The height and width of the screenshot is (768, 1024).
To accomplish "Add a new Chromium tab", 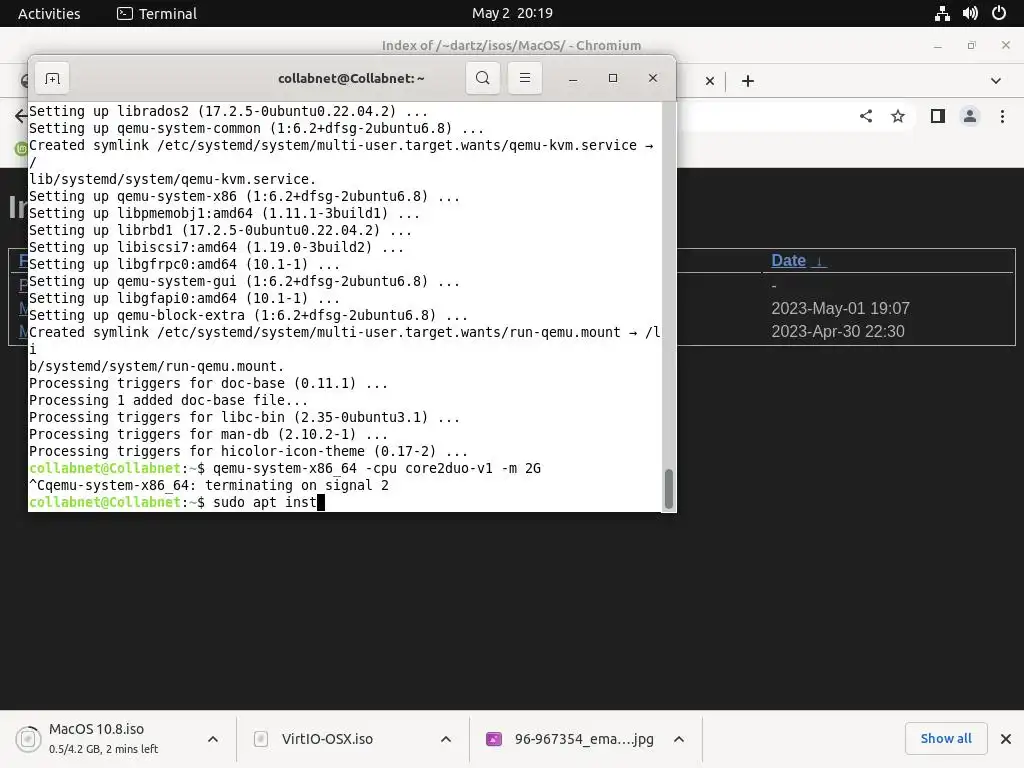I will [748, 81].
